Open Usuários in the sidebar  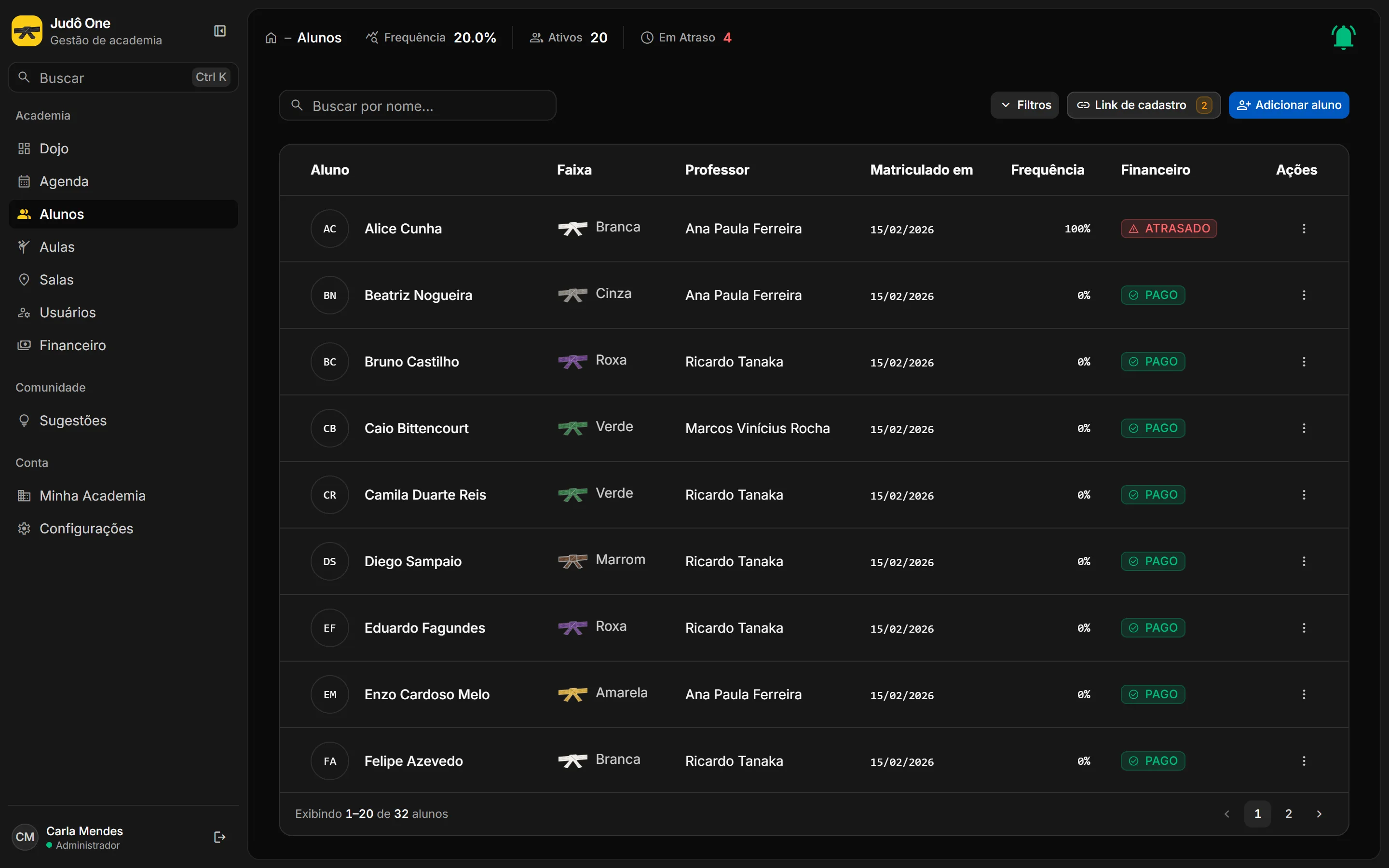[x=123, y=312]
